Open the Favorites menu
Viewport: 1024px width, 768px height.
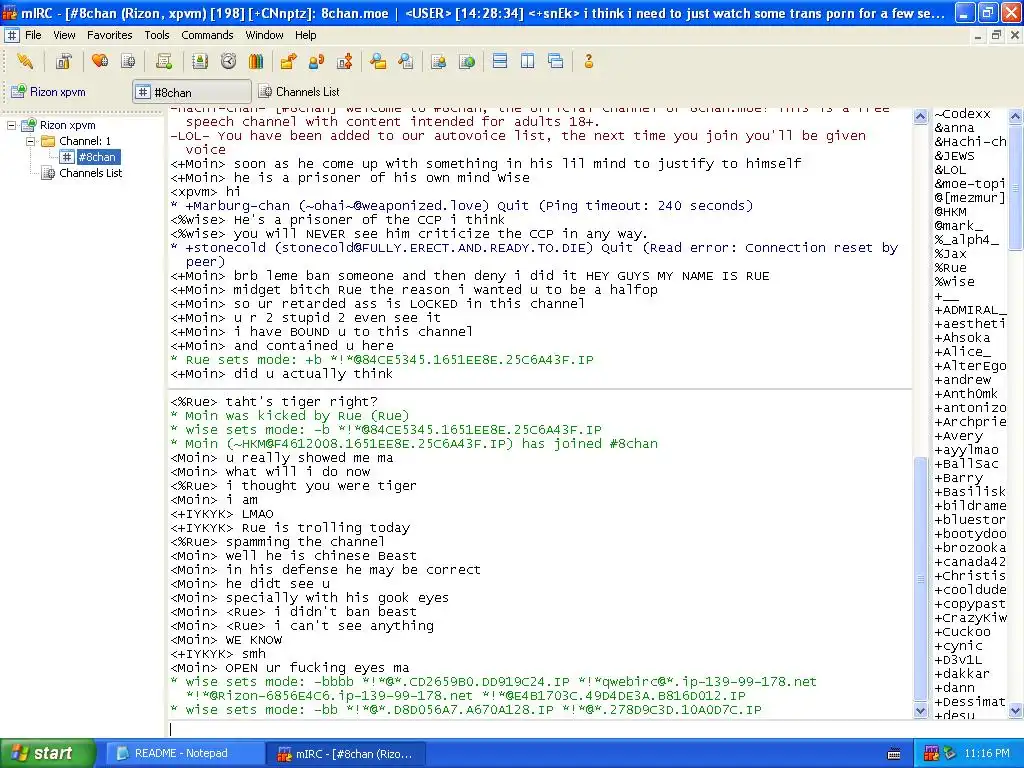110,35
